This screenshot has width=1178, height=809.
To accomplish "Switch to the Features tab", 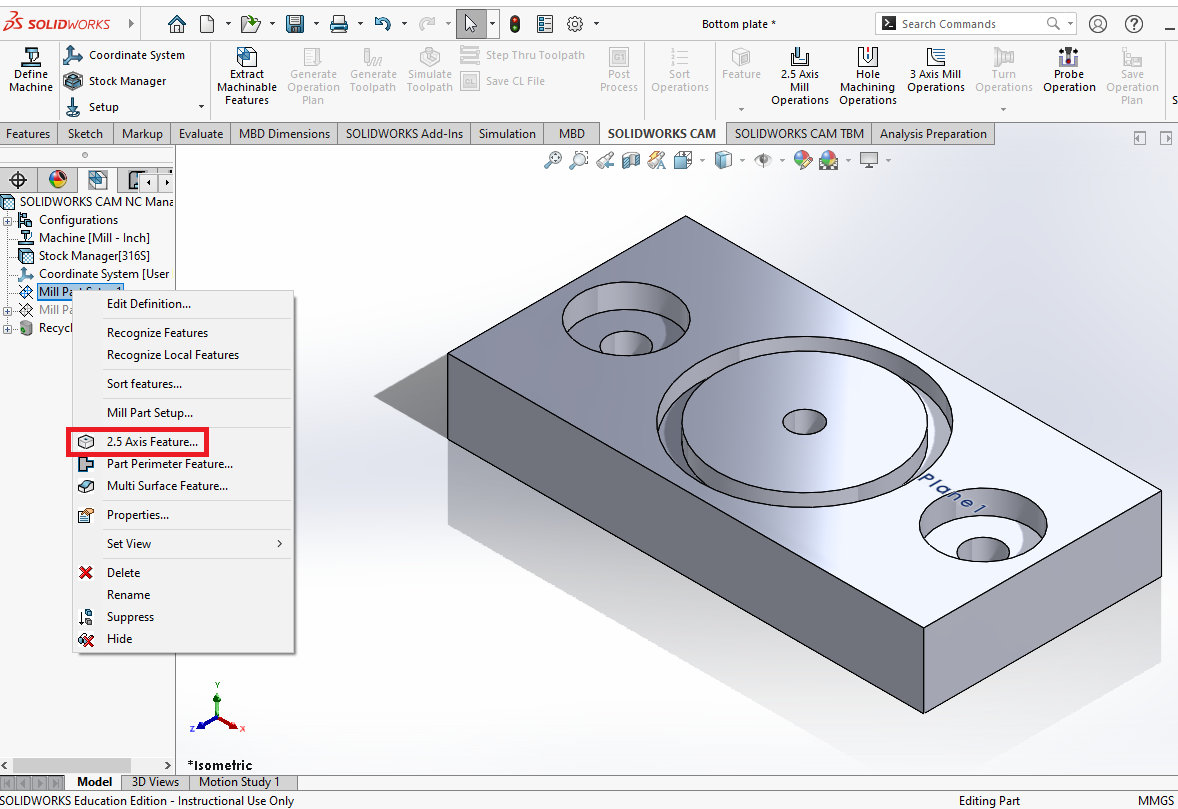I will pos(29,134).
